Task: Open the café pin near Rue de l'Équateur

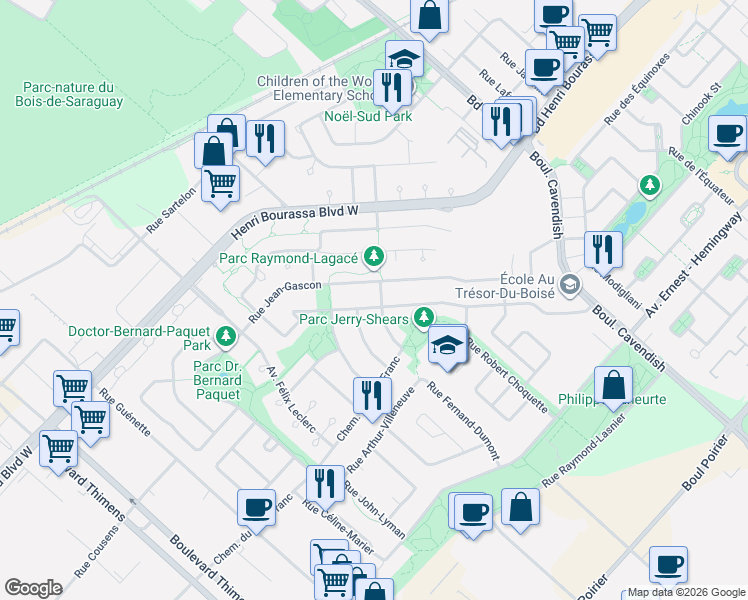Action: (x=727, y=135)
